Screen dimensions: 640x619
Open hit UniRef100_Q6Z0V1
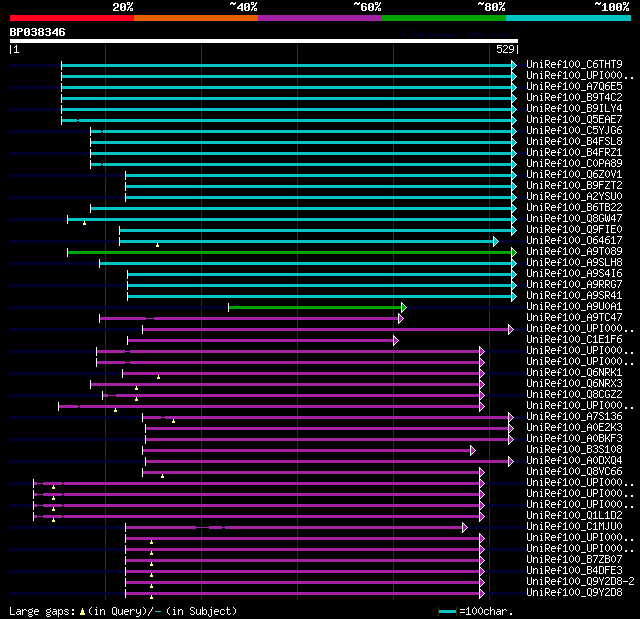tap(574, 175)
